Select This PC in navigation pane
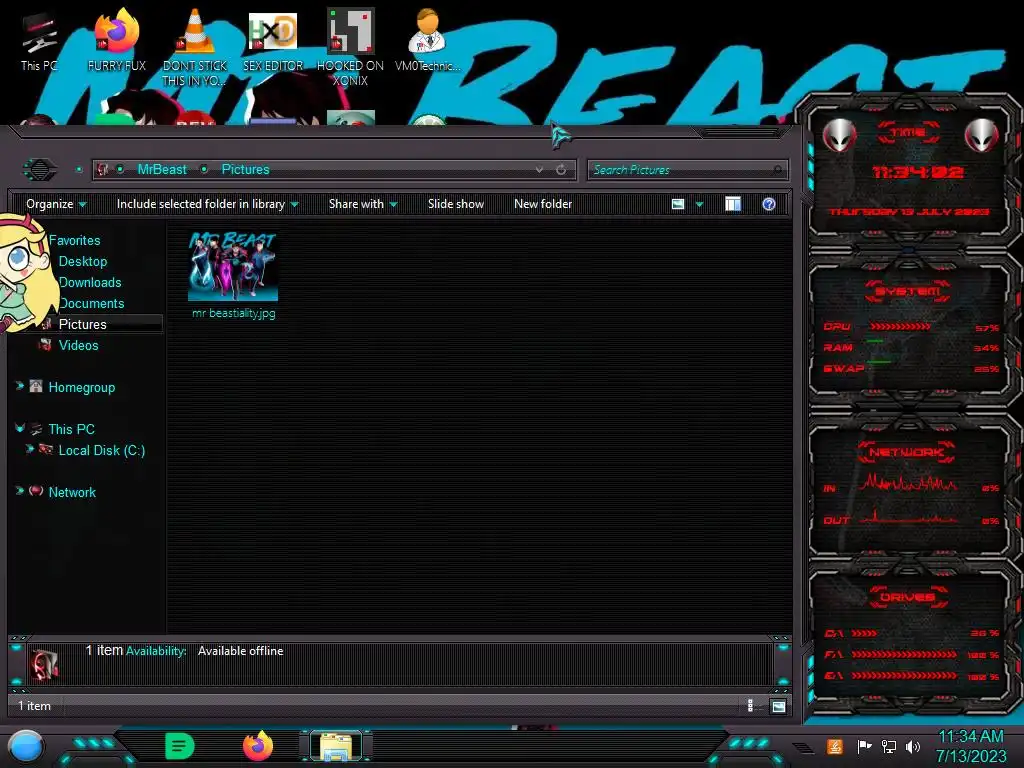The width and height of the screenshot is (1024, 768). [x=71, y=429]
